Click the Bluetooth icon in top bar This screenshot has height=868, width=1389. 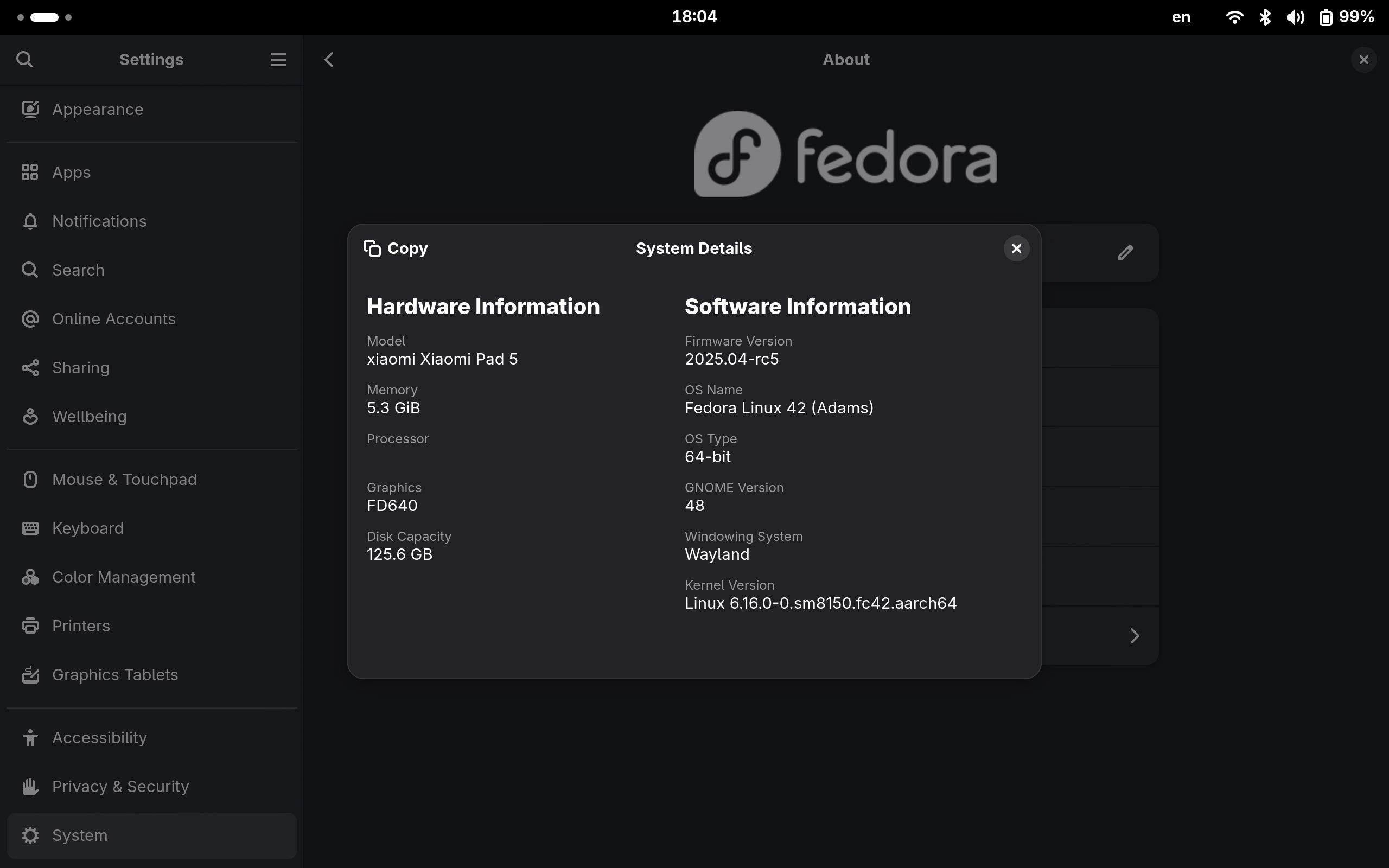(x=1265, y=17)
